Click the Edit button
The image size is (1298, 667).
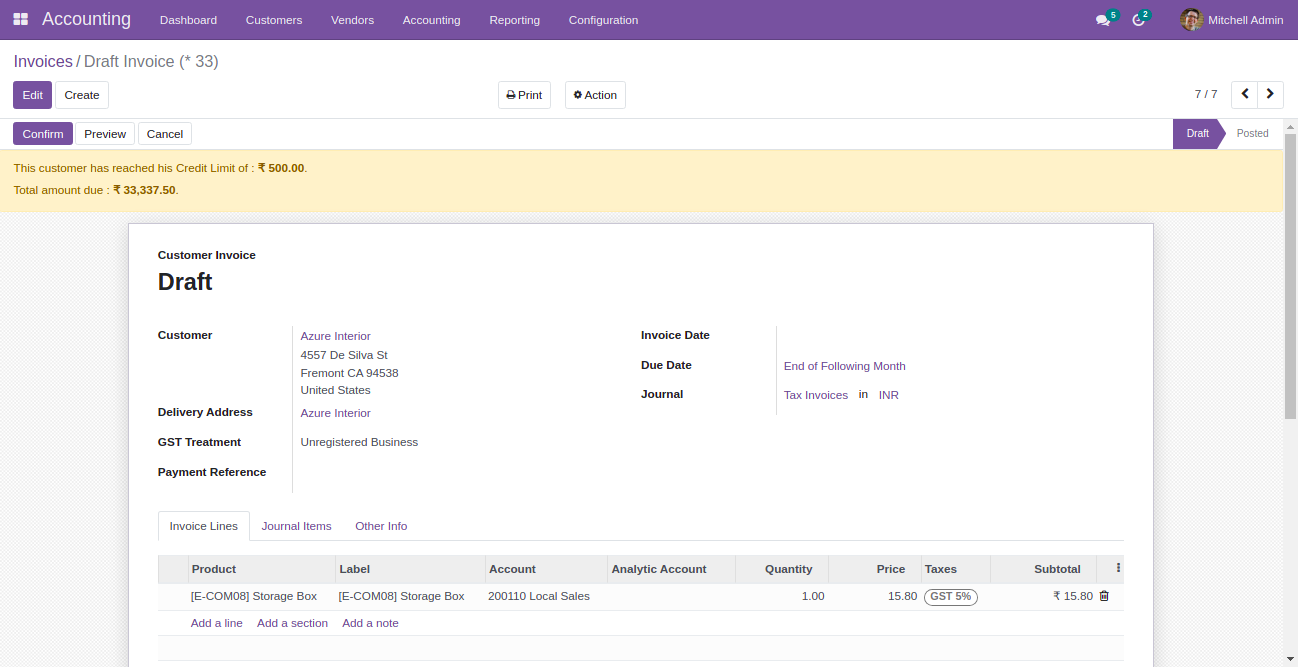[x=32, y=95]
